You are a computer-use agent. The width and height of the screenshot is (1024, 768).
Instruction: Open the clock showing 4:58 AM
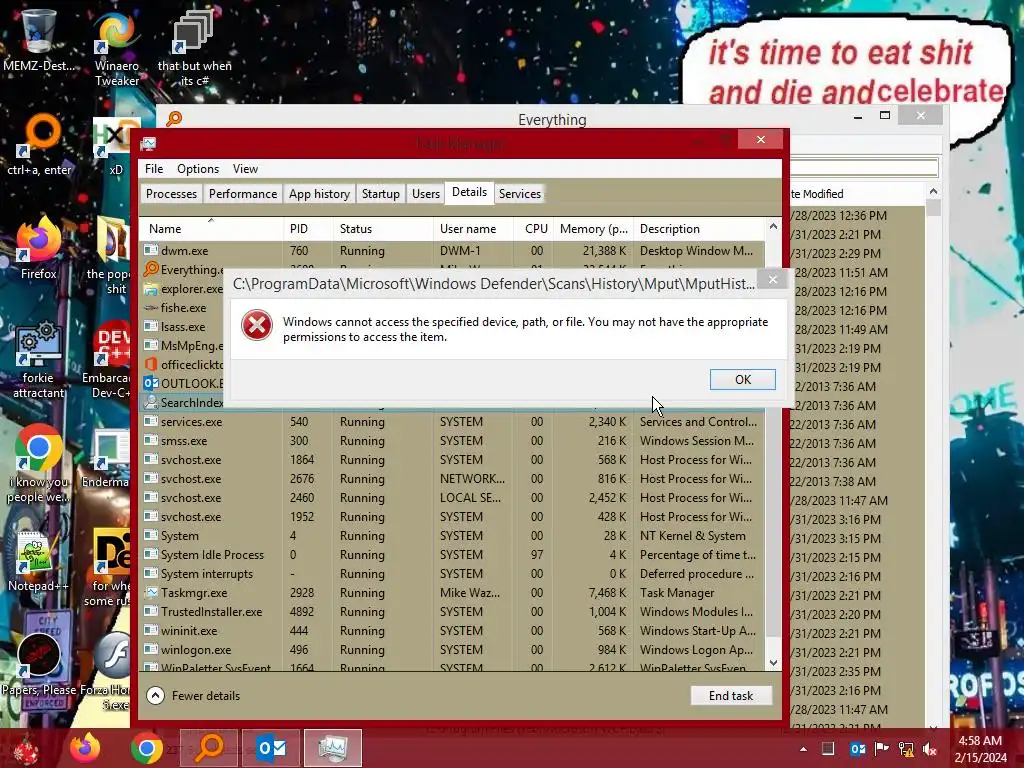coord(980,748)
